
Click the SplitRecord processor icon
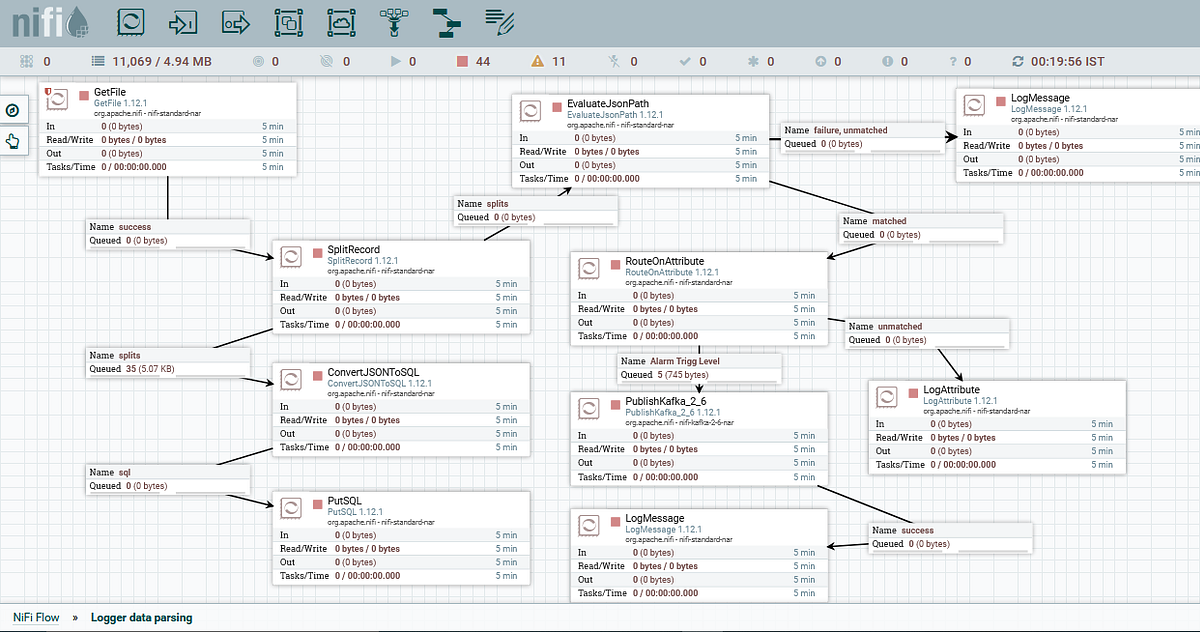tap(292, 255)
